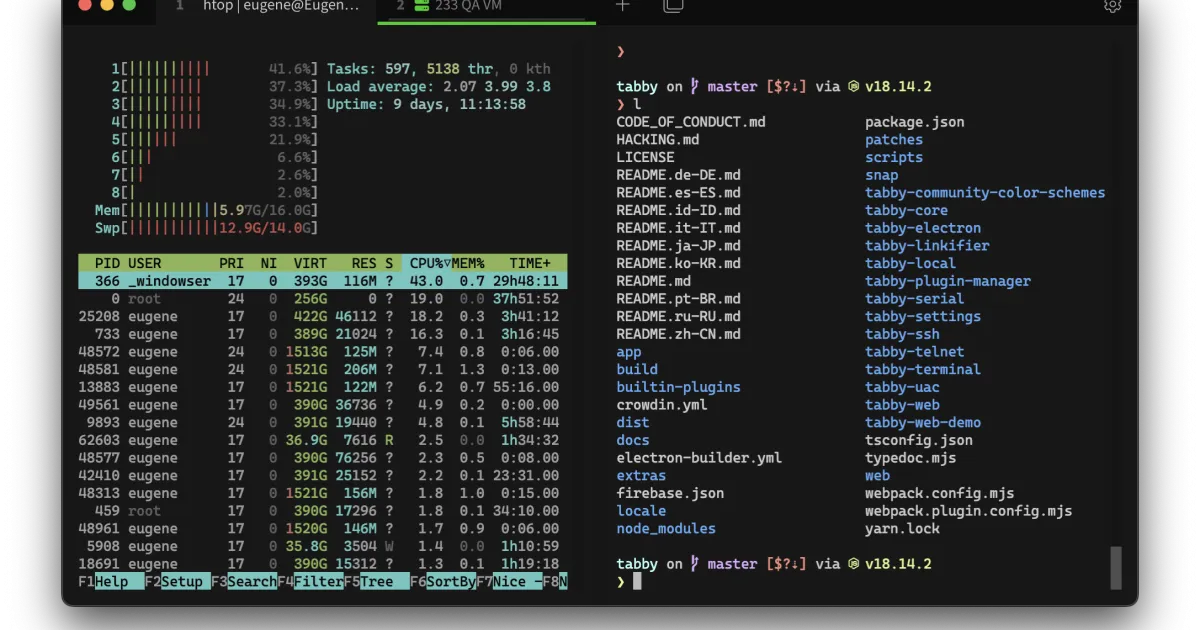Click the Load average text
This screenshot has width=1200, height=630.
click(x=438, y=87)
